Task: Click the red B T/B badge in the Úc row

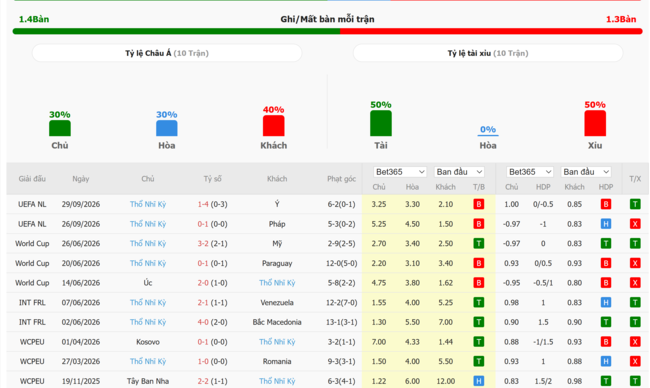Action: (479, 283)
